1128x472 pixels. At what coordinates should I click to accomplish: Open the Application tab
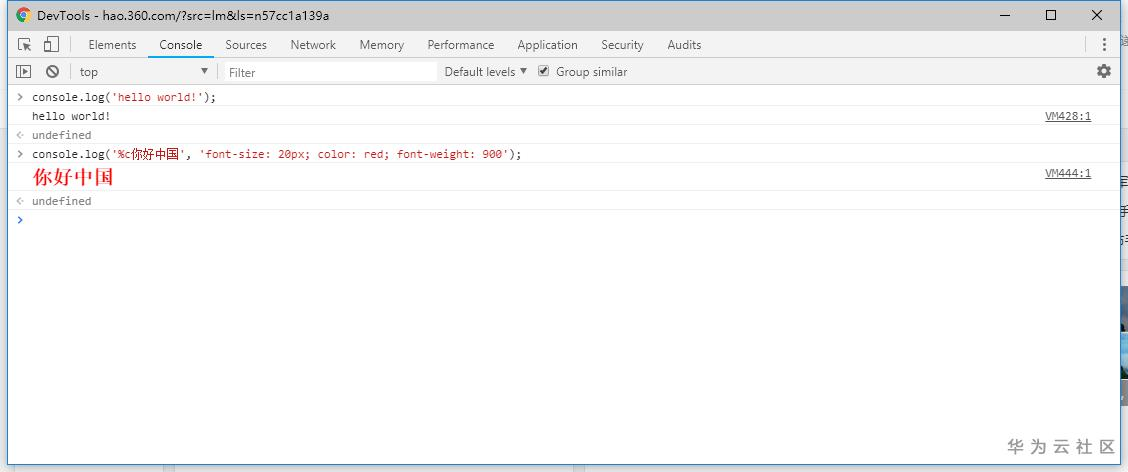547,45
